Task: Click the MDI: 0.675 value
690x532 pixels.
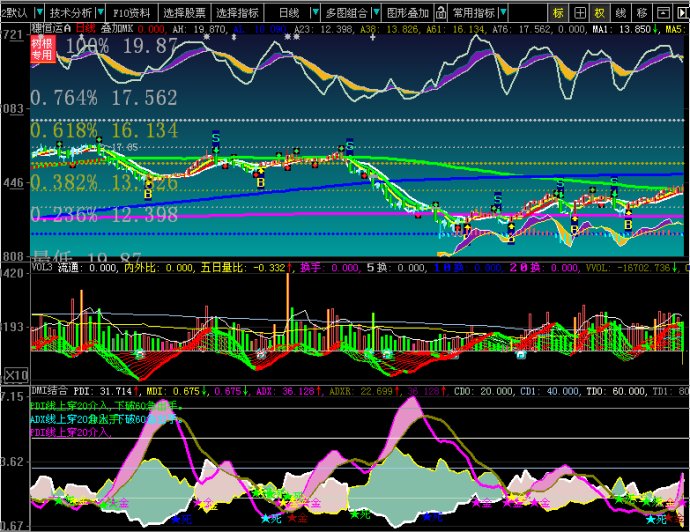Action: [x=177, y=391]
